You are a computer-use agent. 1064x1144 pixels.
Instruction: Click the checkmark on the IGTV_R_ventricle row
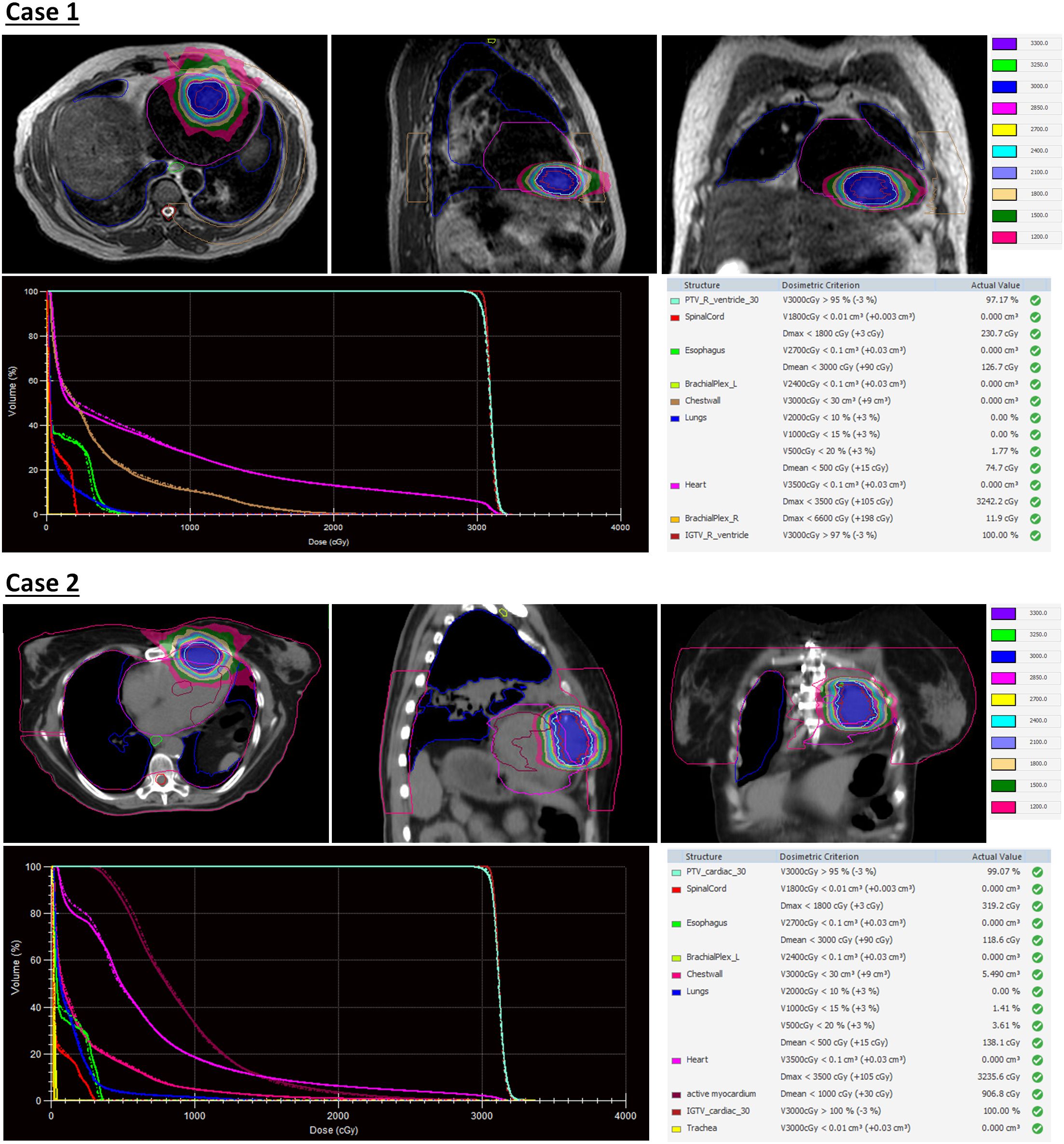[x=1035, y=535]
